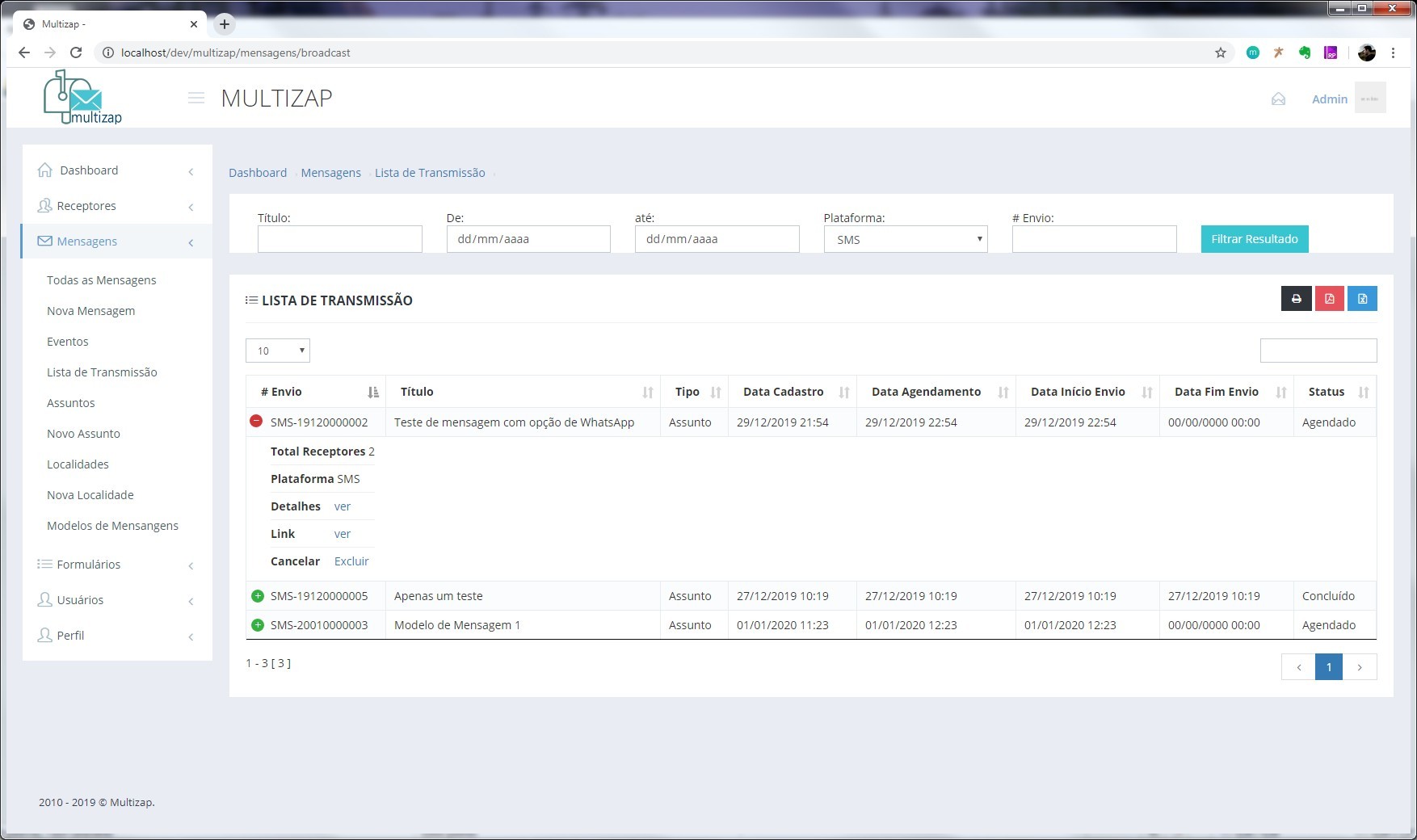Open the Plataforma dropdown showing SMS

(x=906, y=239)
